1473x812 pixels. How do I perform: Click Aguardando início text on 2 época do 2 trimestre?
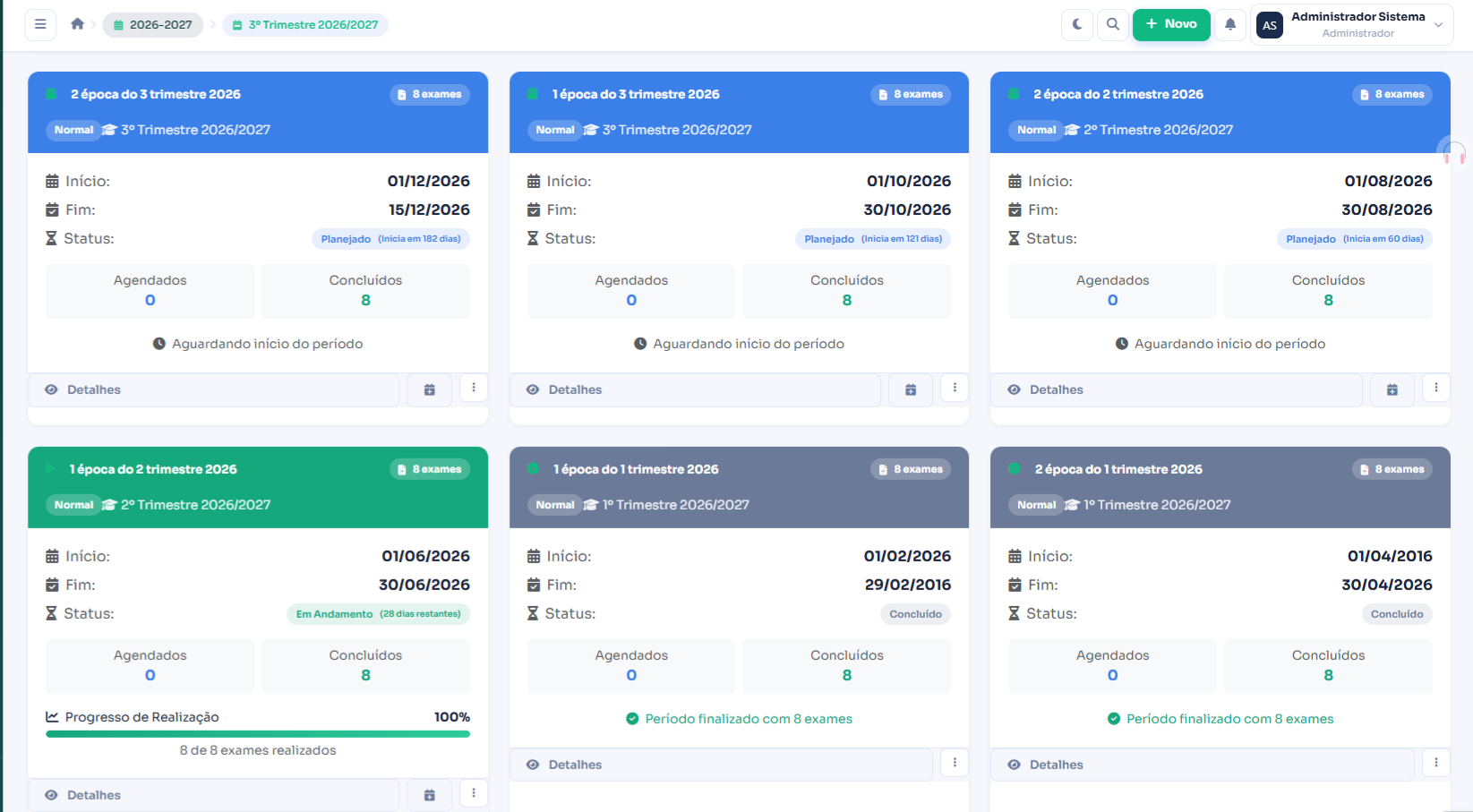[1229, 344]
